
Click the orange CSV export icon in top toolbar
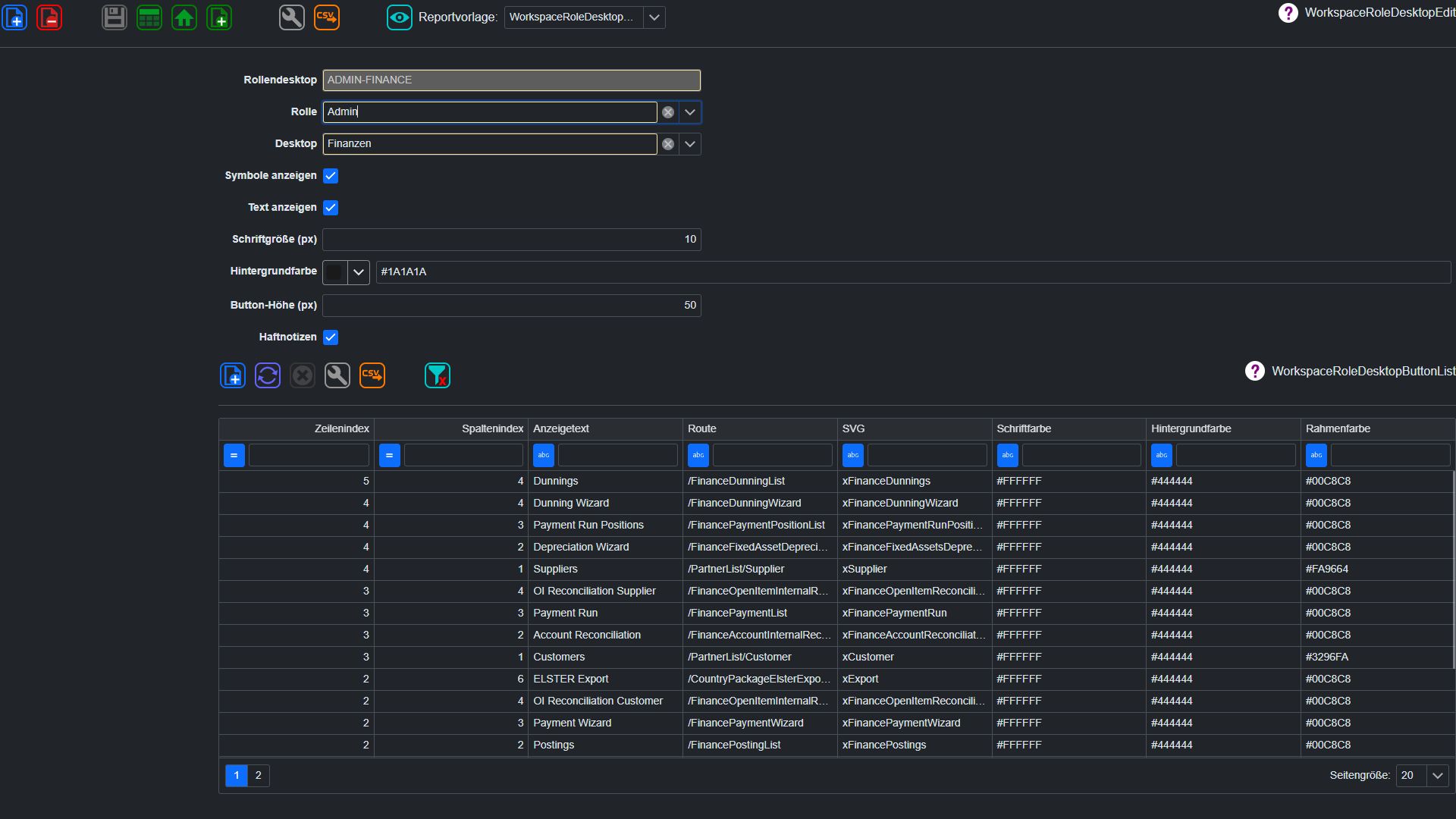(x=327, y=17)
